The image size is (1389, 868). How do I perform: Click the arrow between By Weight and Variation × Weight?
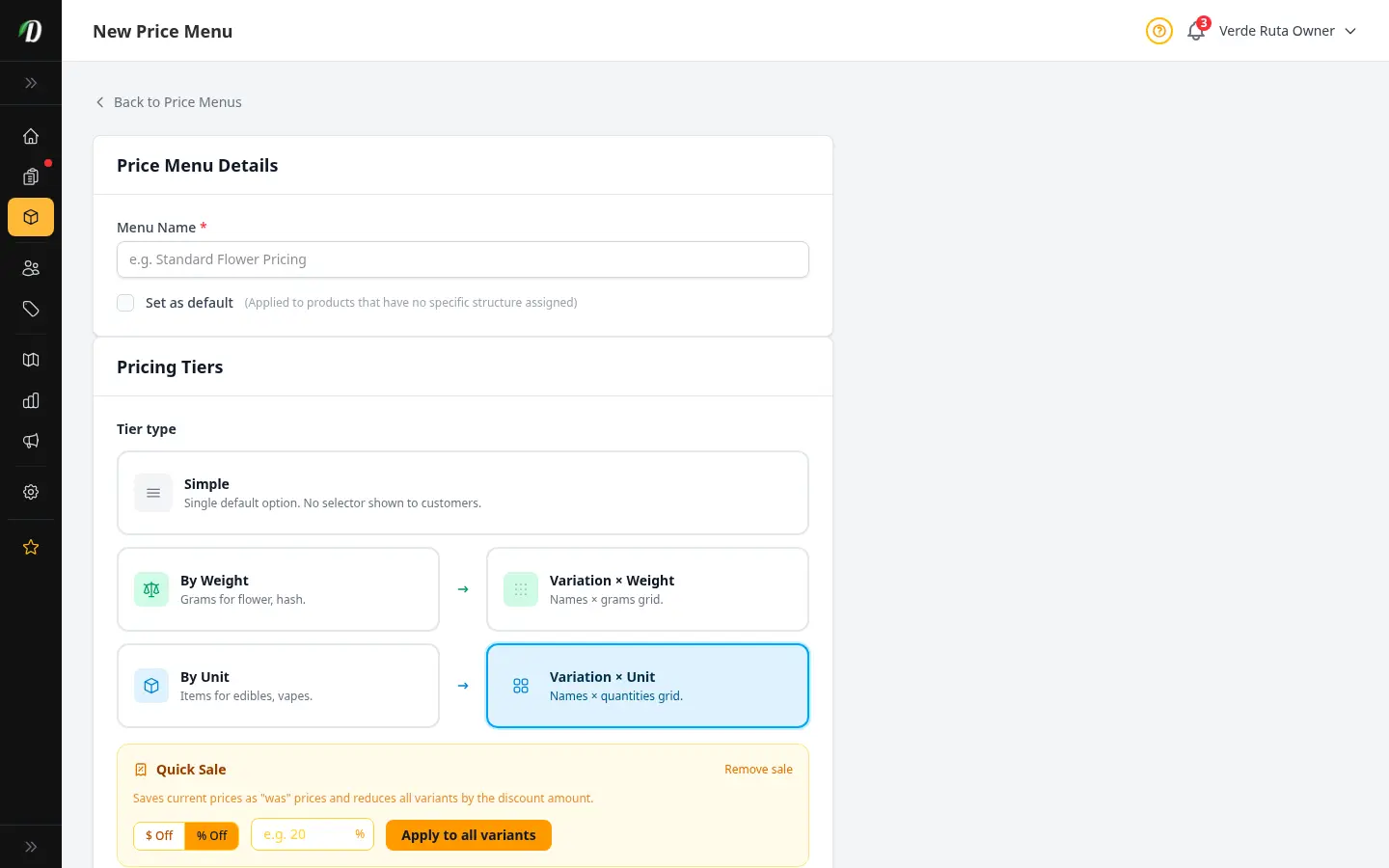point(463,589)
